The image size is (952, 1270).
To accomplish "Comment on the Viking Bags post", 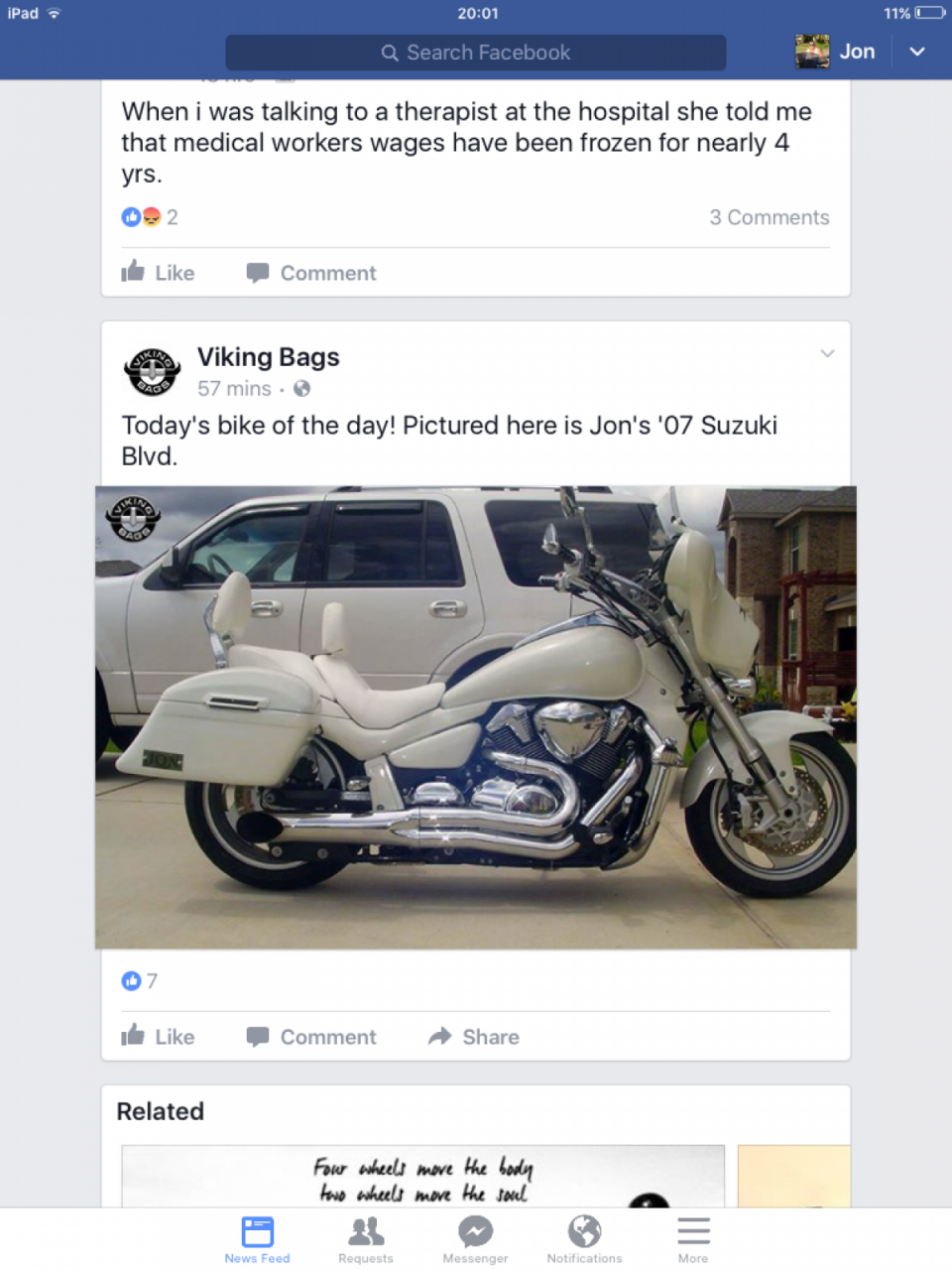I will (311, 1037).
